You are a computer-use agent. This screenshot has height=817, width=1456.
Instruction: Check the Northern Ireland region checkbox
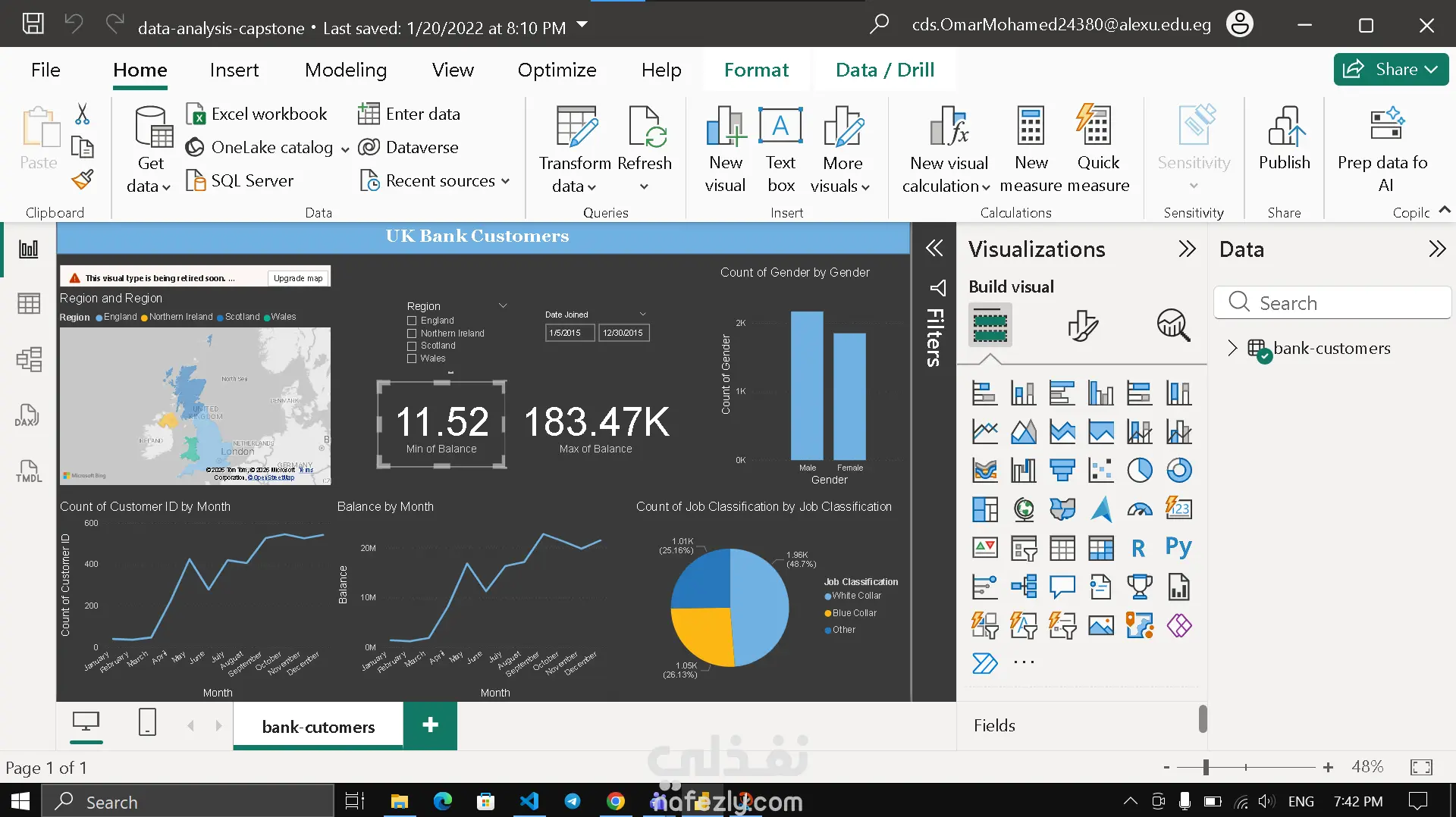(412, 333)
